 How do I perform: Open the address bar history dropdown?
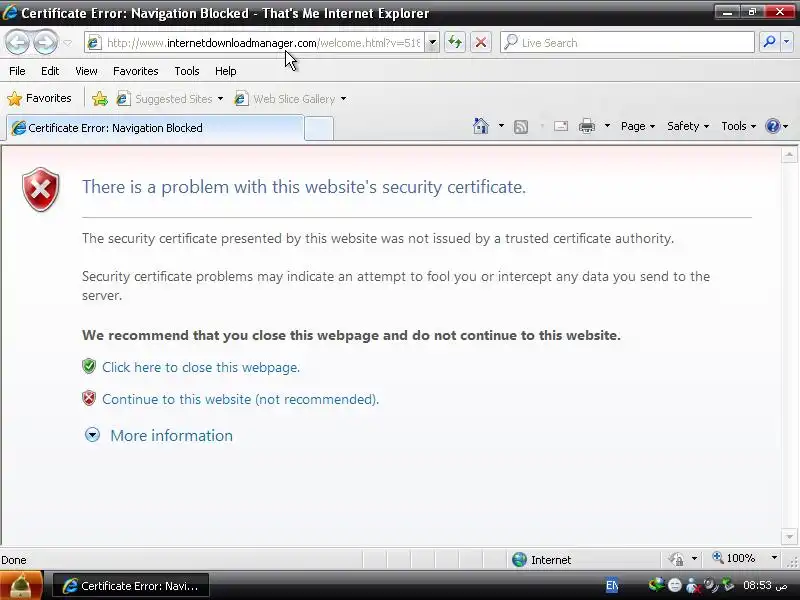pos(432,43)
